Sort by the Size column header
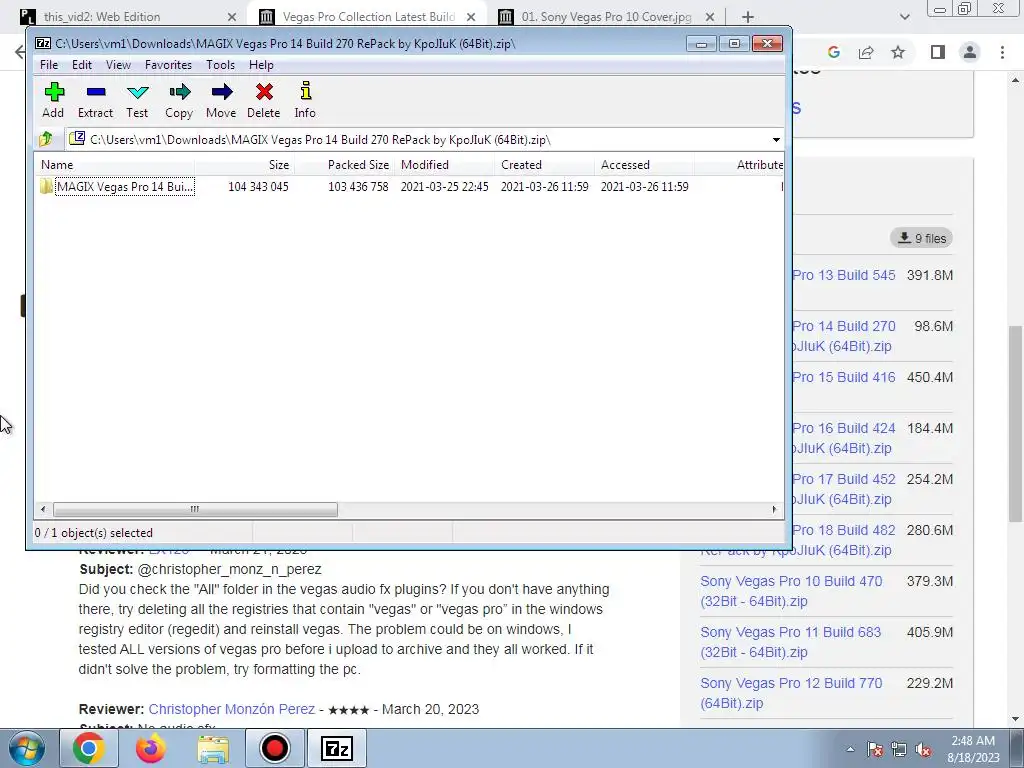This screenshot has height=768, width=1024. (244, 165)
